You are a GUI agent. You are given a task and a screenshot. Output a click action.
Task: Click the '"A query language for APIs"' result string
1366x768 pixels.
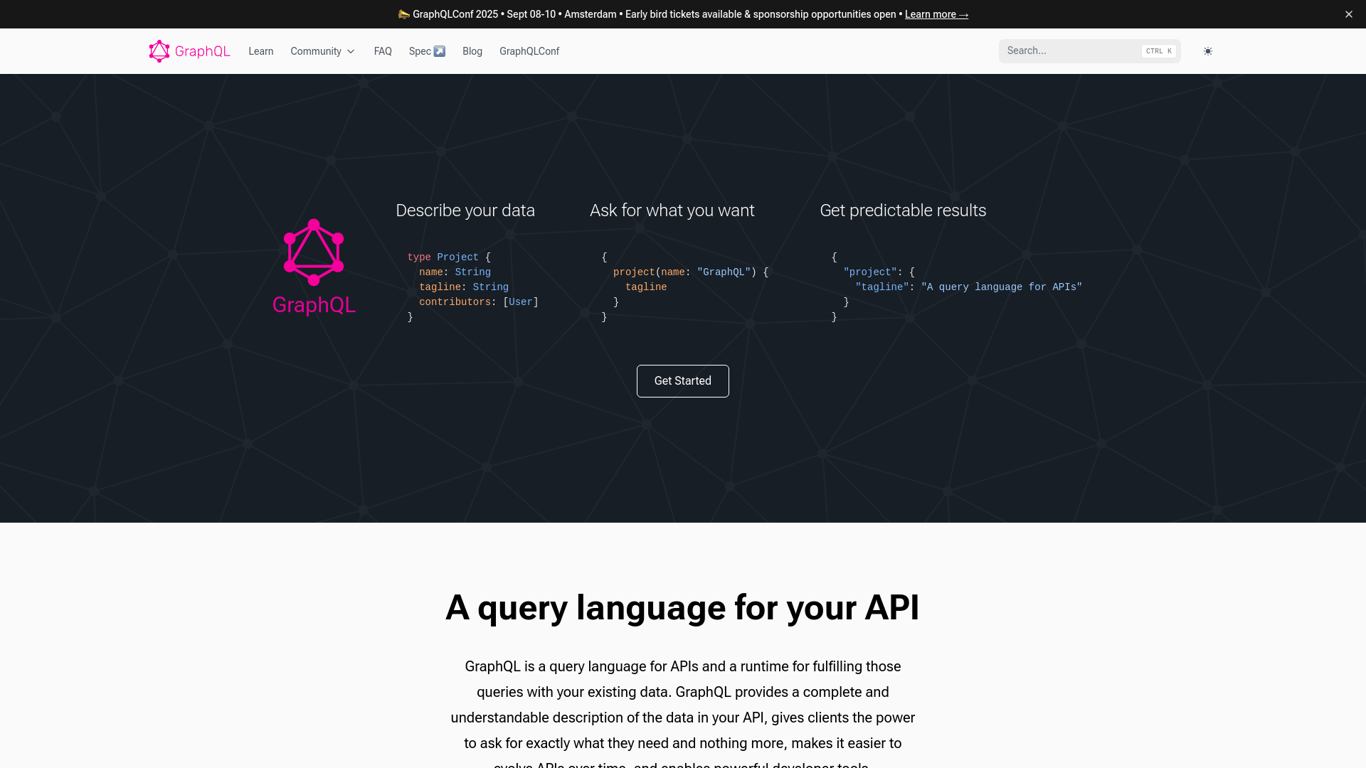point(1001,287)
